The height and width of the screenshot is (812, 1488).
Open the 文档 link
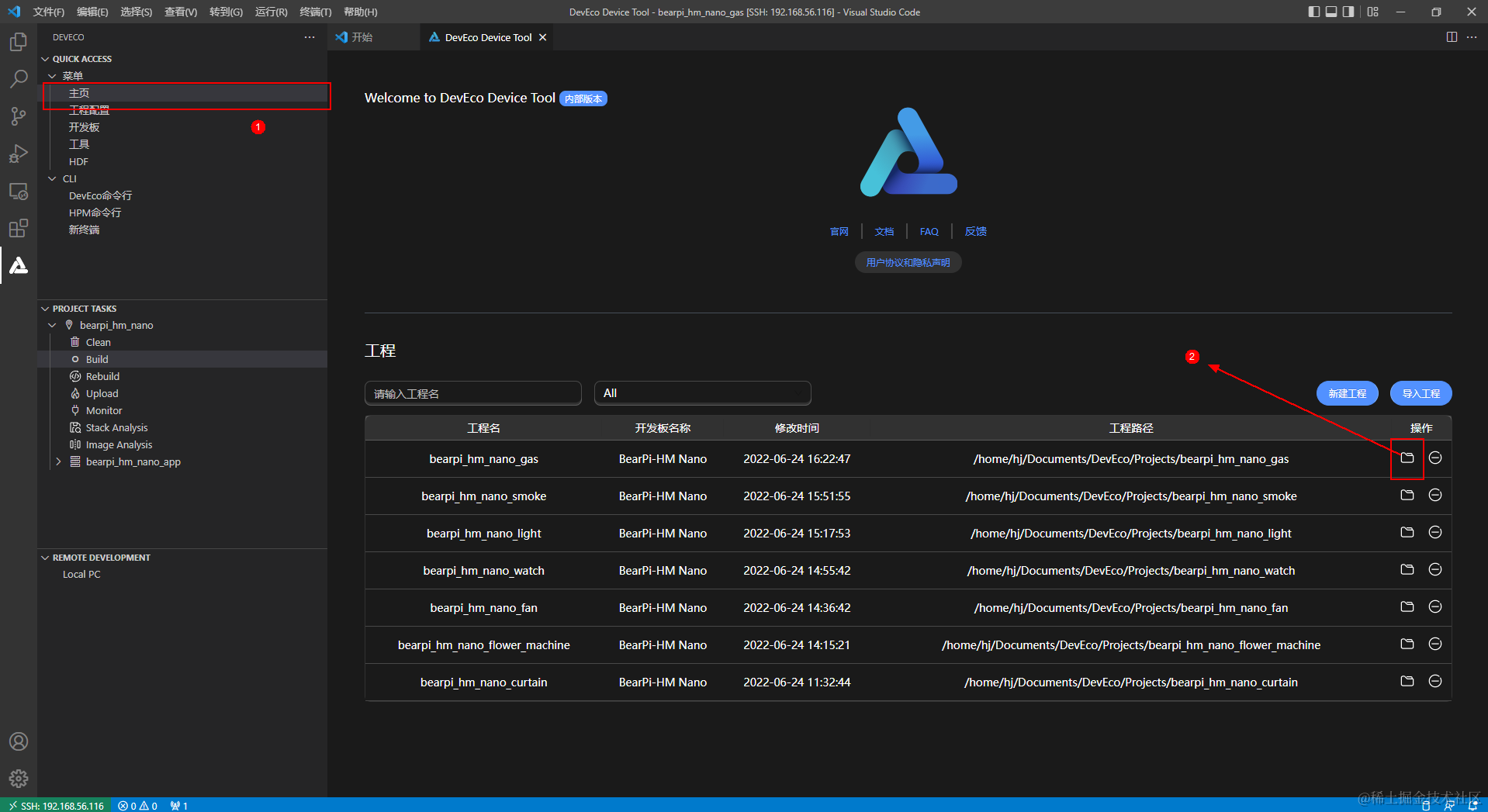pos(884,231)
